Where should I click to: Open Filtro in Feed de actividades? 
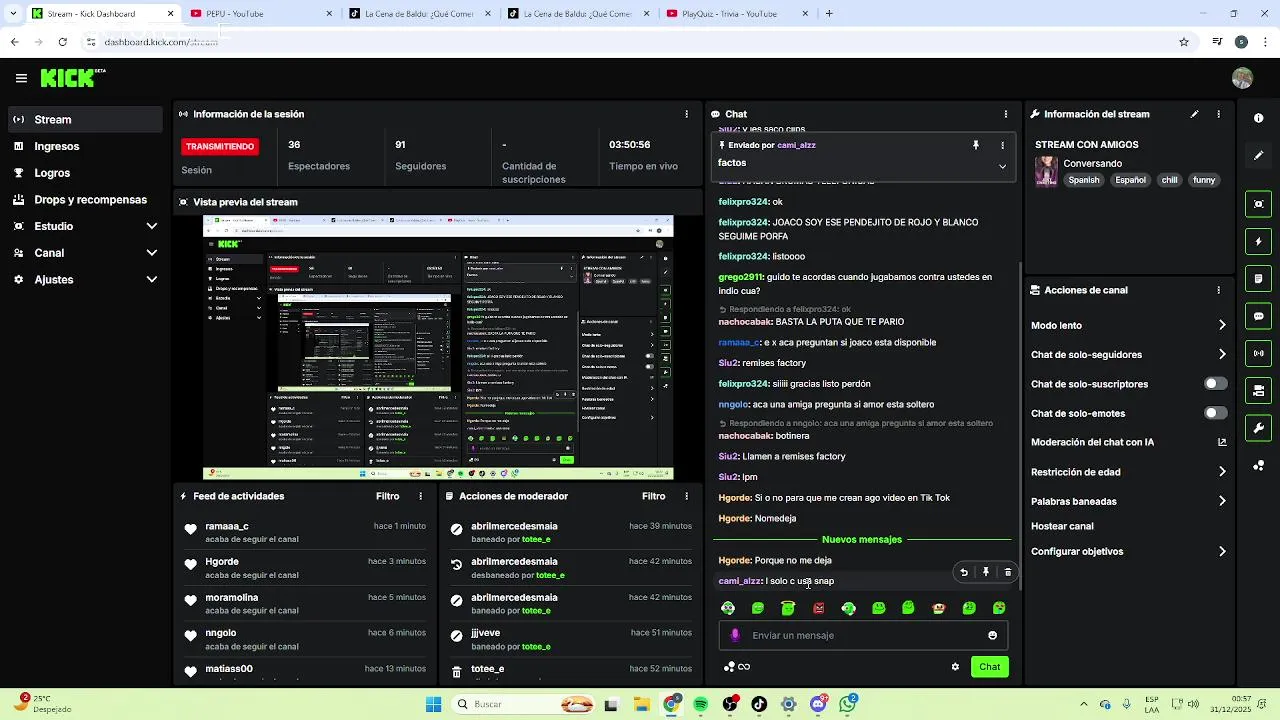[387, 496]
